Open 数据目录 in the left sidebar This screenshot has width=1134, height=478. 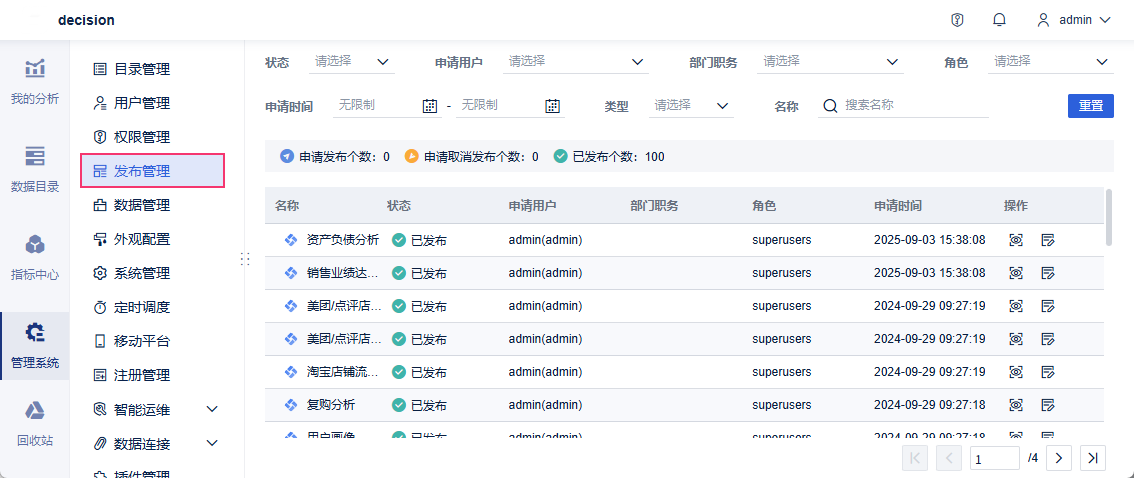[35, 168]
